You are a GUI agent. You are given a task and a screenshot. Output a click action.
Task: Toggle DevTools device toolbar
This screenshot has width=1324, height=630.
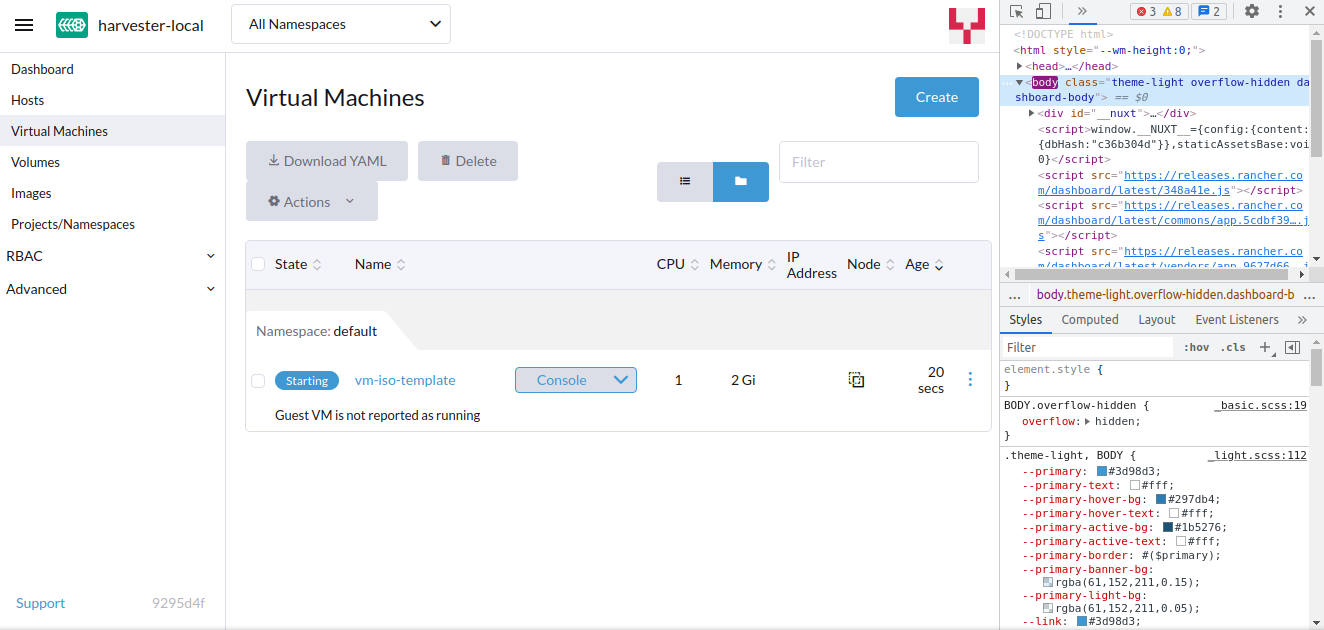click(1043, 12)
